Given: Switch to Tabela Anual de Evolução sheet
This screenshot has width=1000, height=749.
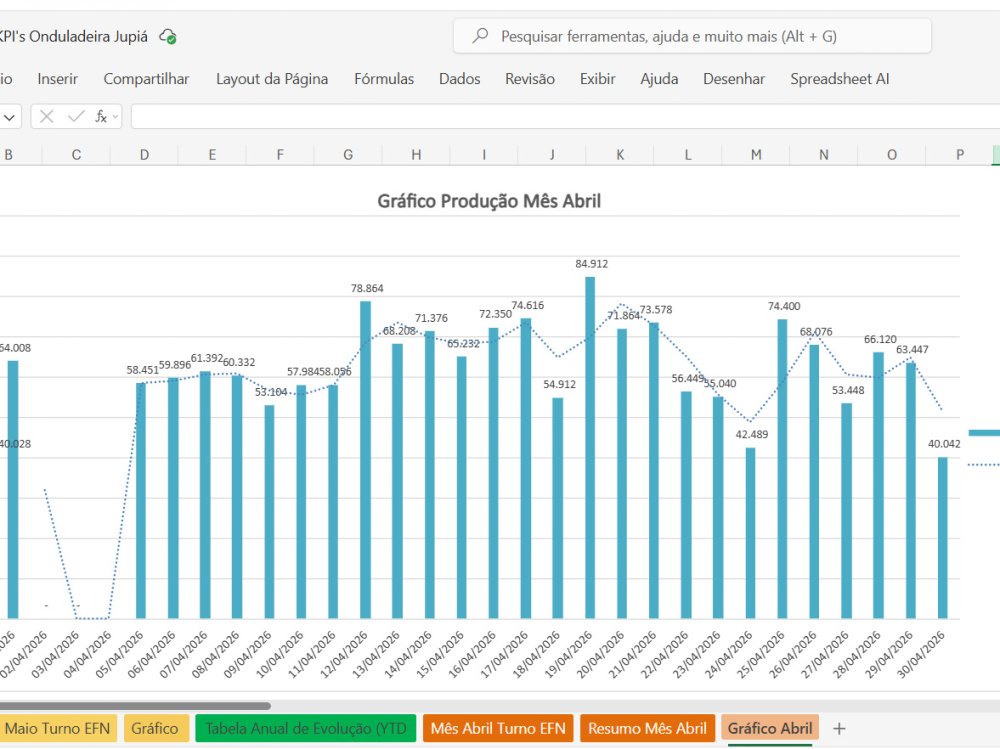Looking at the screenshot, I should (x=305, y=729).
